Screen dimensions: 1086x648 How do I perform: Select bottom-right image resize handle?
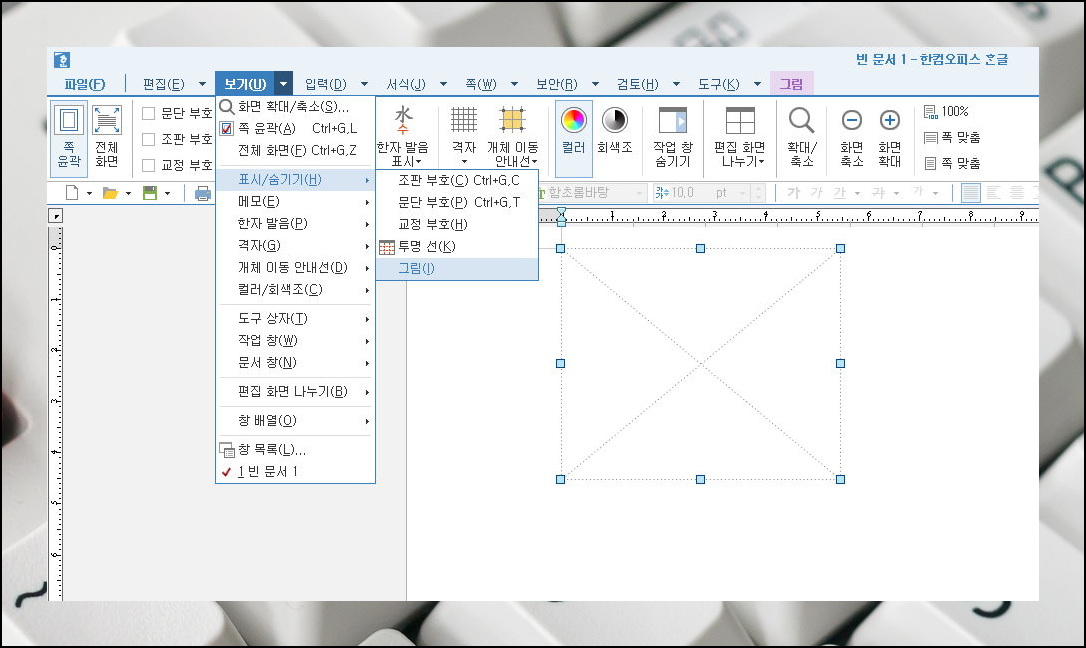click(840, 479)
